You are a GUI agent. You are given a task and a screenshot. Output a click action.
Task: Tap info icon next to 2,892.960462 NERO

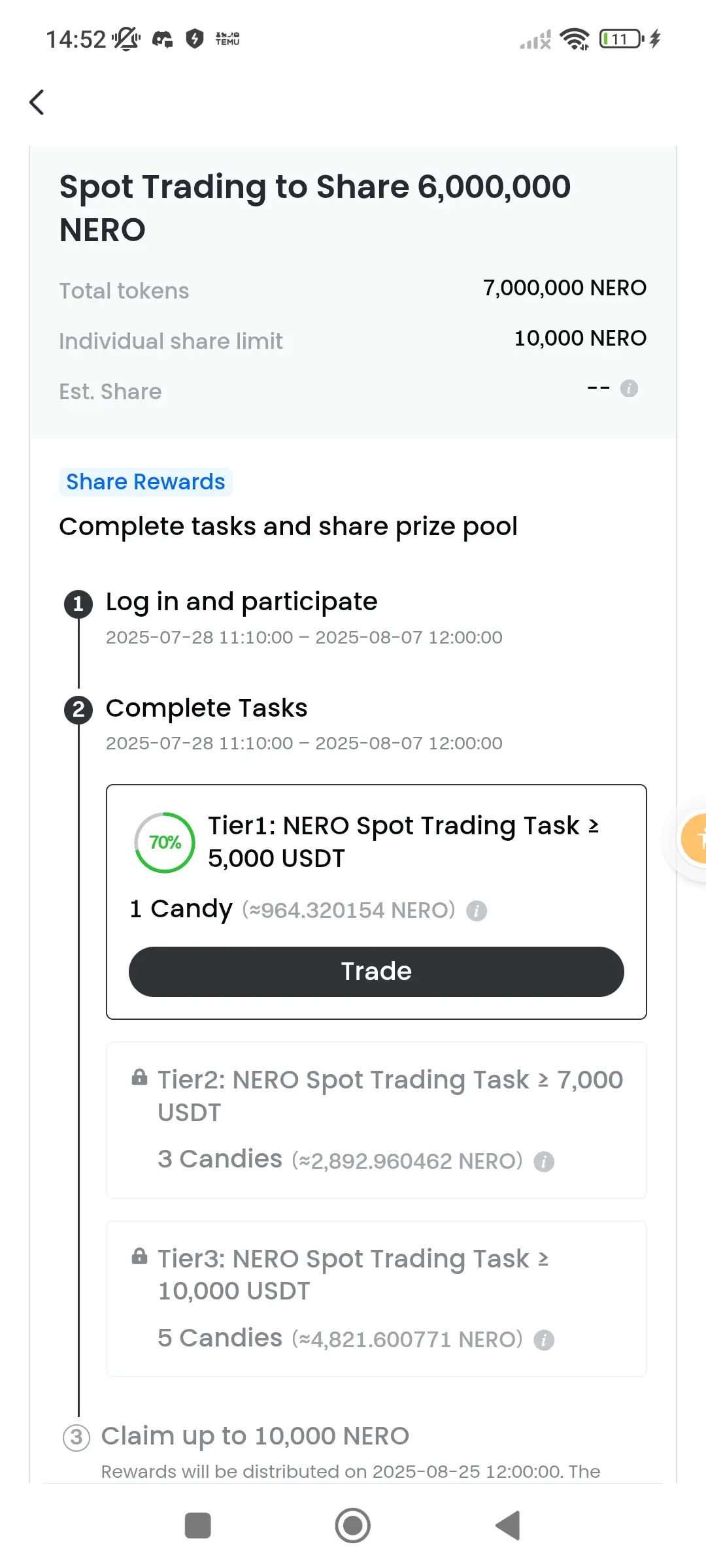544,1162
